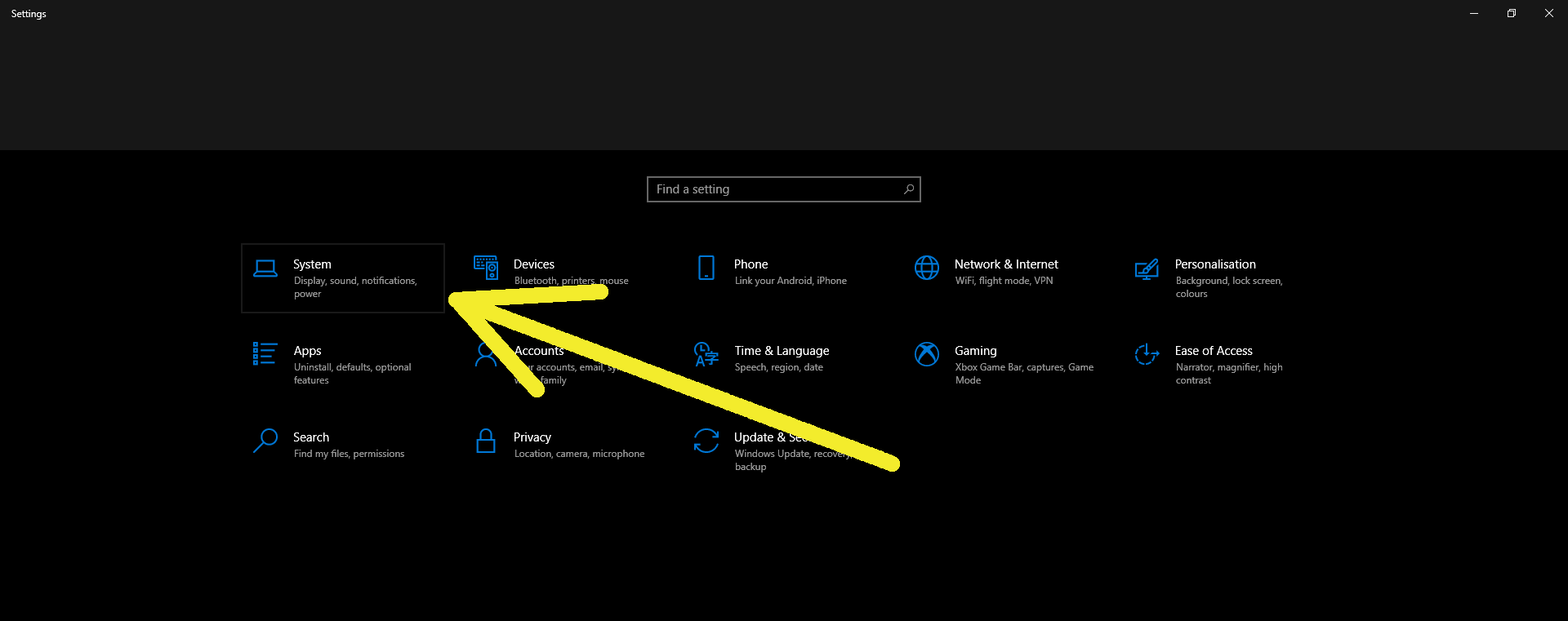Focus the Find a setting field
The height and width of the screenshot is (621, 1568).
[784, 189]
